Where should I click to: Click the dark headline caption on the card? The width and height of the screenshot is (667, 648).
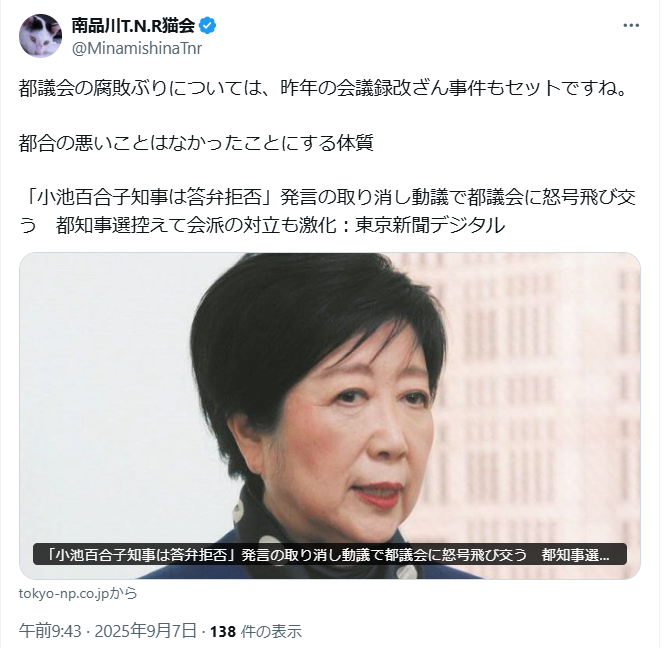(x=330, y=554)
